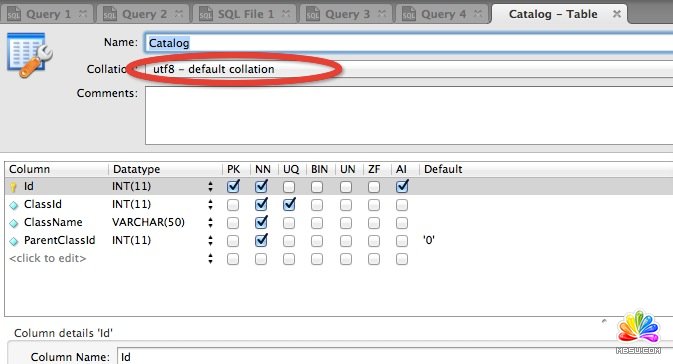Select the Id column name cell
673x364 pixels.
coord(28,186)
